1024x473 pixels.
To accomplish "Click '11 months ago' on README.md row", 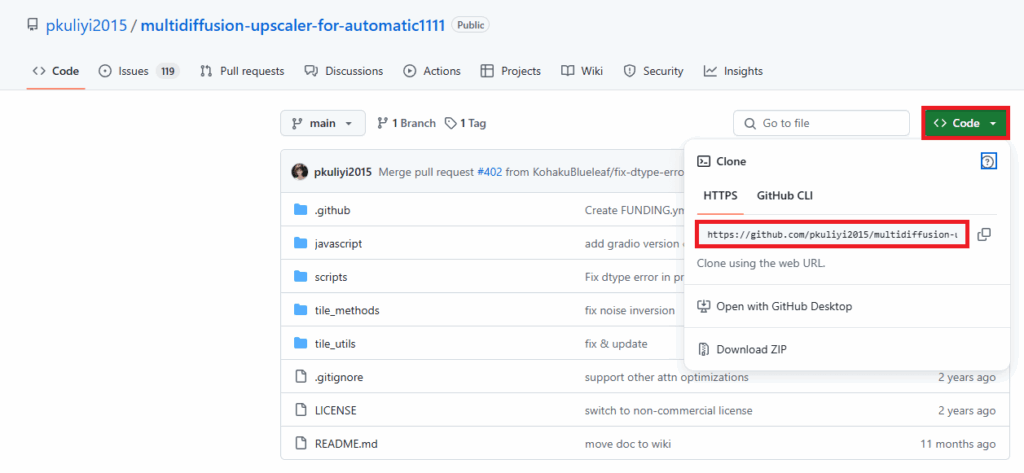I will [958, 444].
